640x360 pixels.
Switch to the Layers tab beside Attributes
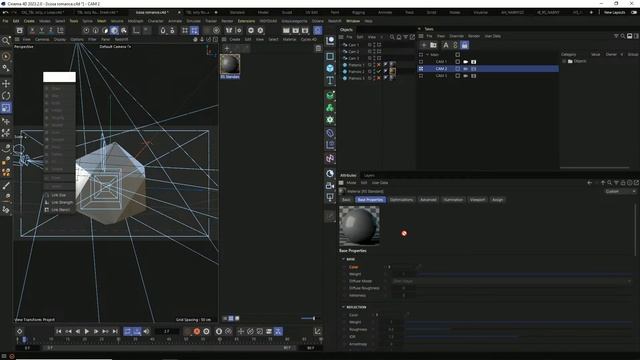[x=369, y=176]
